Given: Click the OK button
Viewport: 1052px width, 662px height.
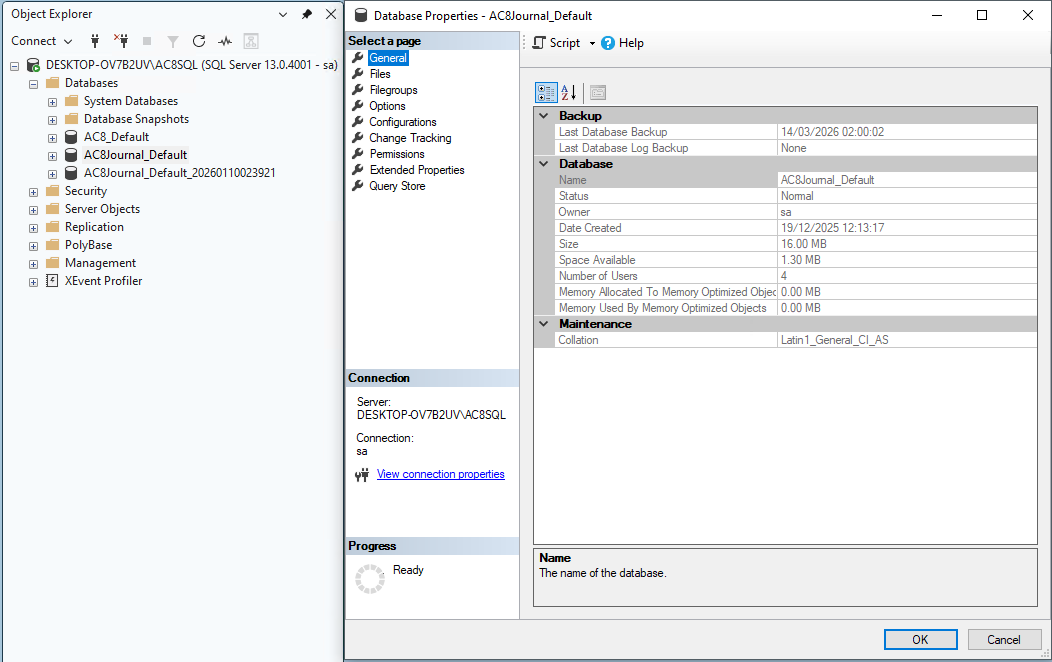Looking at the screenshot, I should point(920,640).
